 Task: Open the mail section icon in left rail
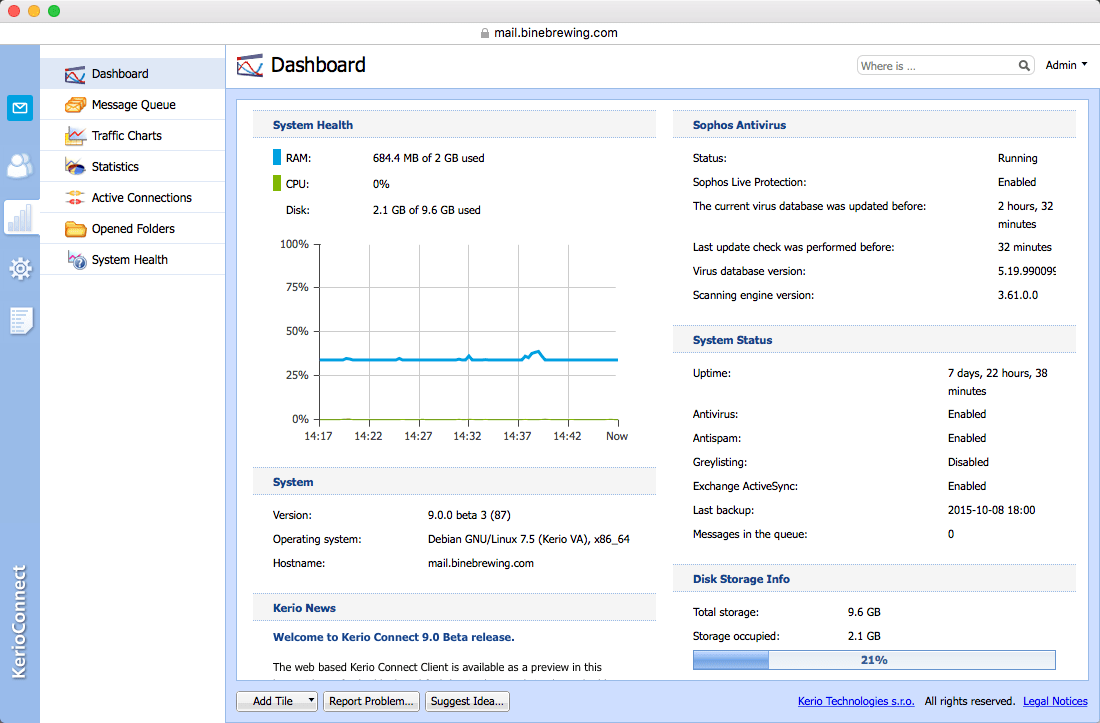(20, 108)
